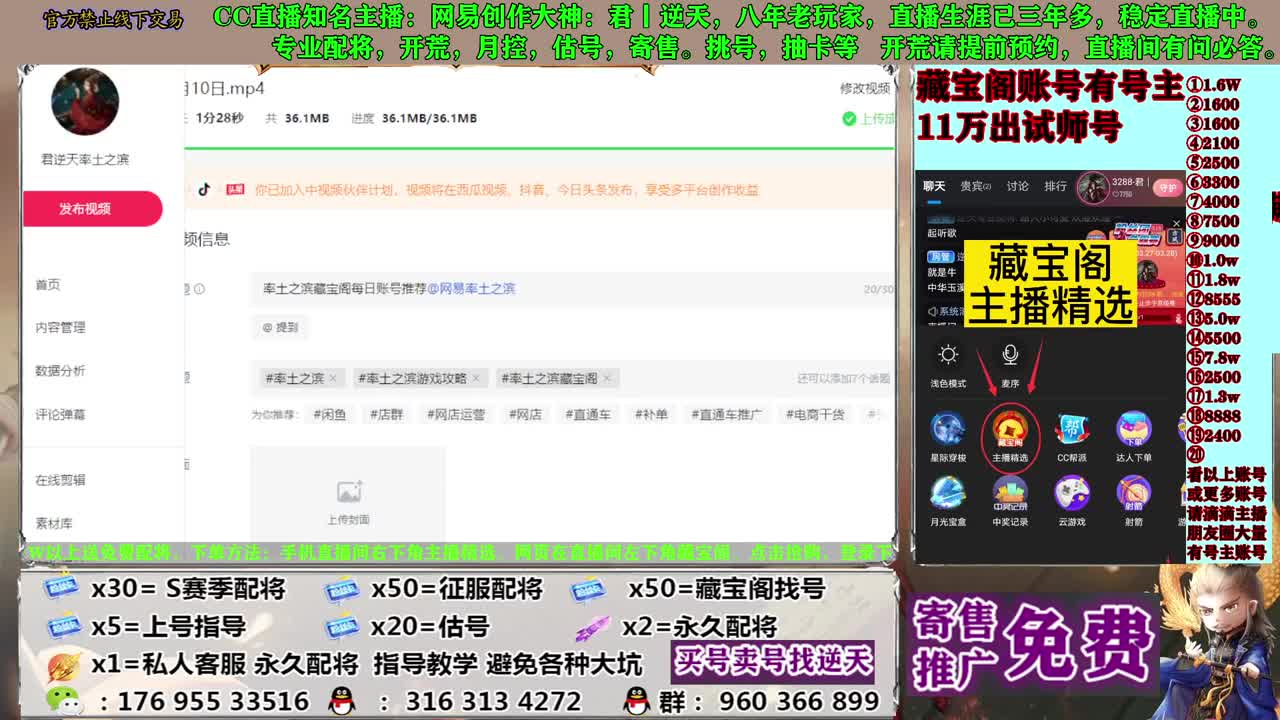The height and width of the screenshot is (720, 1280).
Task: Click the hashtag topic input field
Action: coord(572,378)
